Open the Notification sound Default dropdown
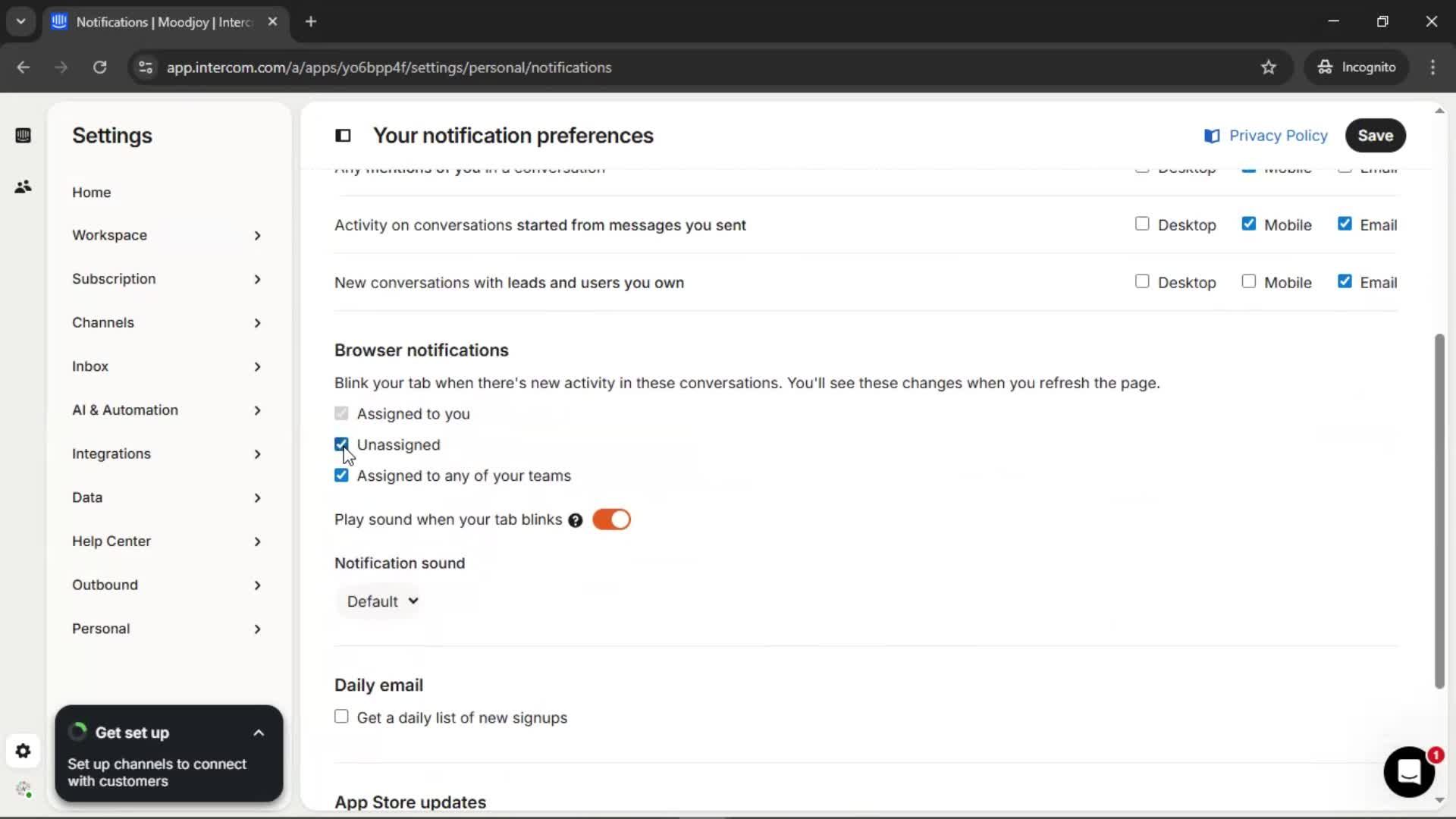Screen dimensions: 1456x819 381,601
